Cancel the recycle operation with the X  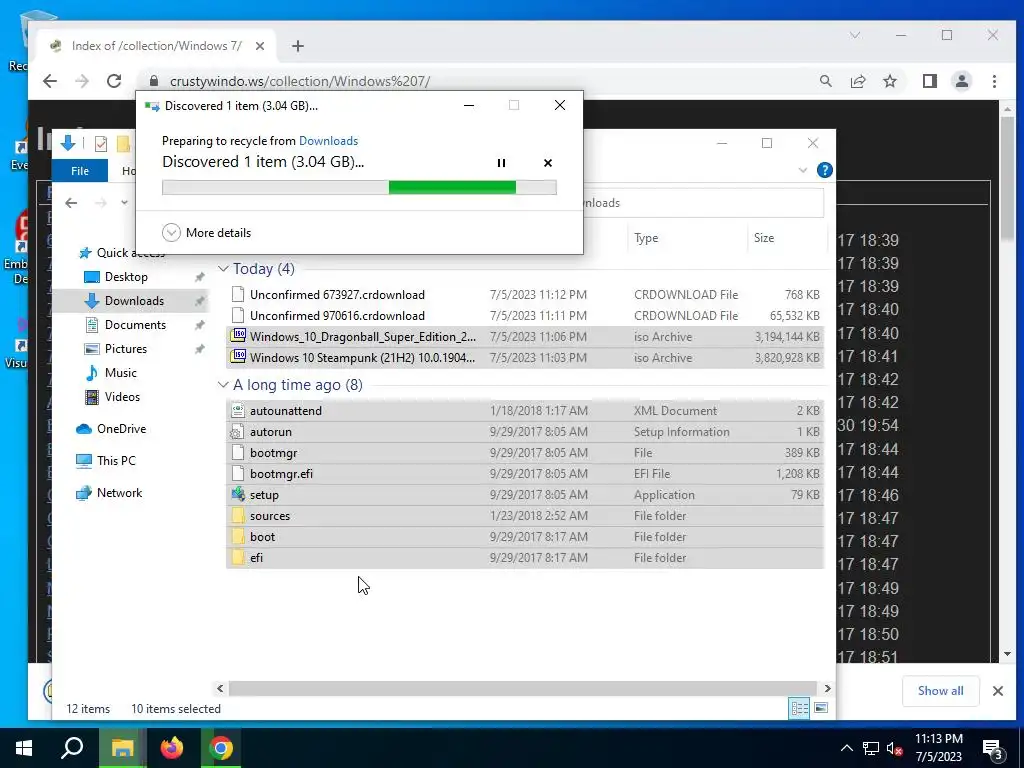coord(548,163)
